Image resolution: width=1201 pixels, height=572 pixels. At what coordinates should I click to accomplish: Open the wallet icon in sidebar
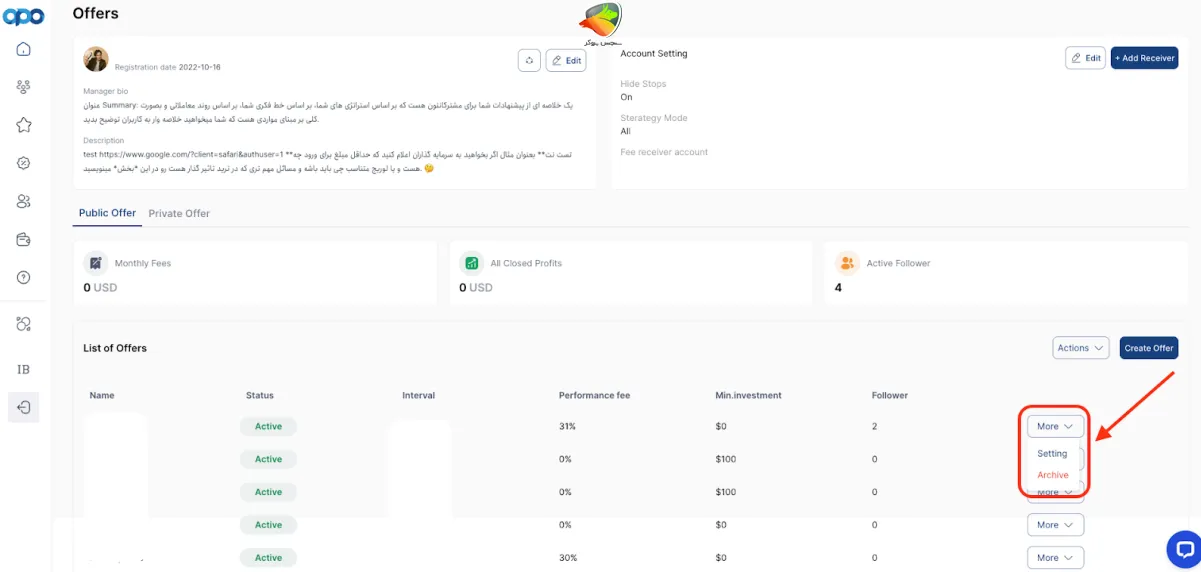(24, 239)
